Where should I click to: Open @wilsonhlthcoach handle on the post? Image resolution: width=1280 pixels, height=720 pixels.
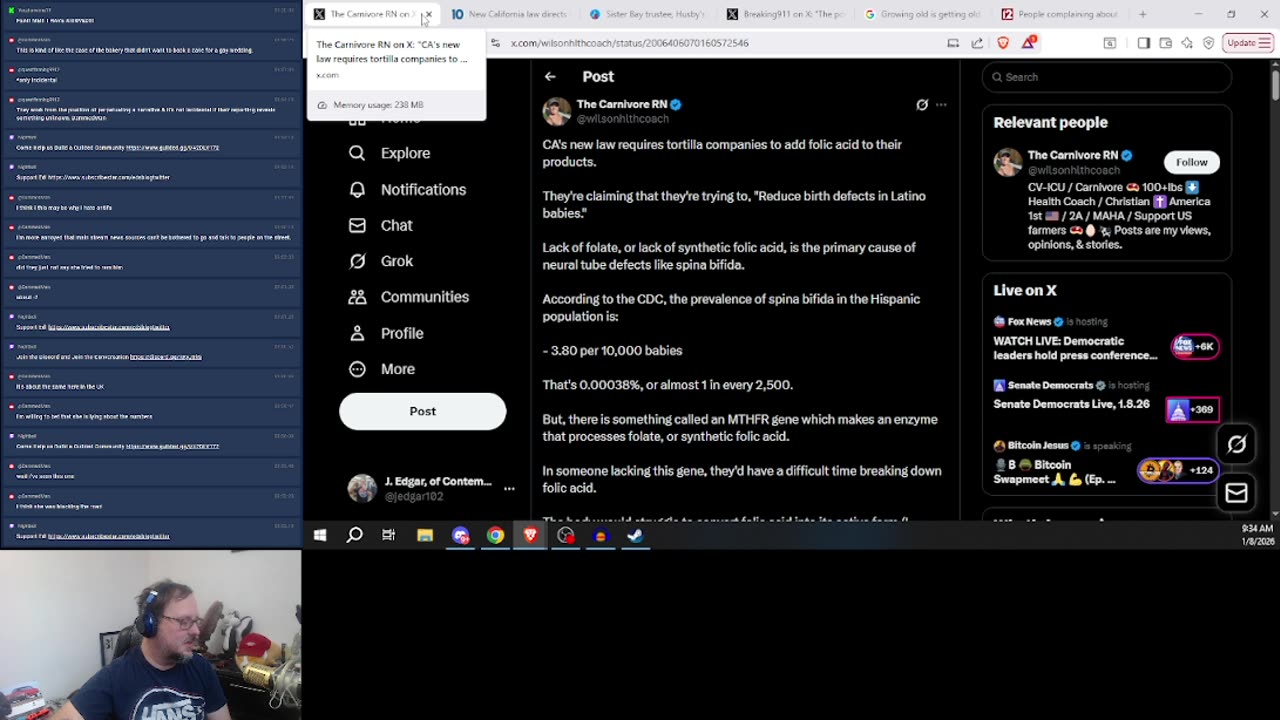click(622, 119)
